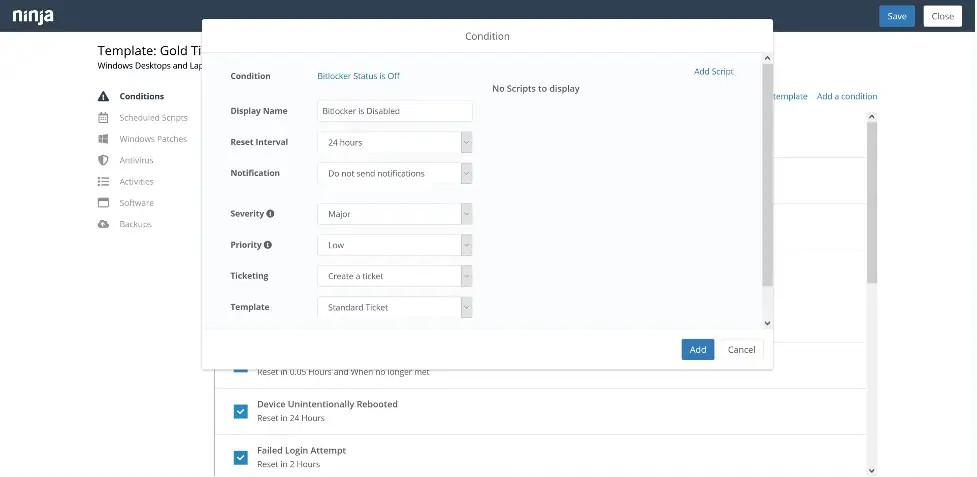This screenshot has width=977, height=477.
Task: Open Conditions section warning icon
Action: (x=103, y=97)
